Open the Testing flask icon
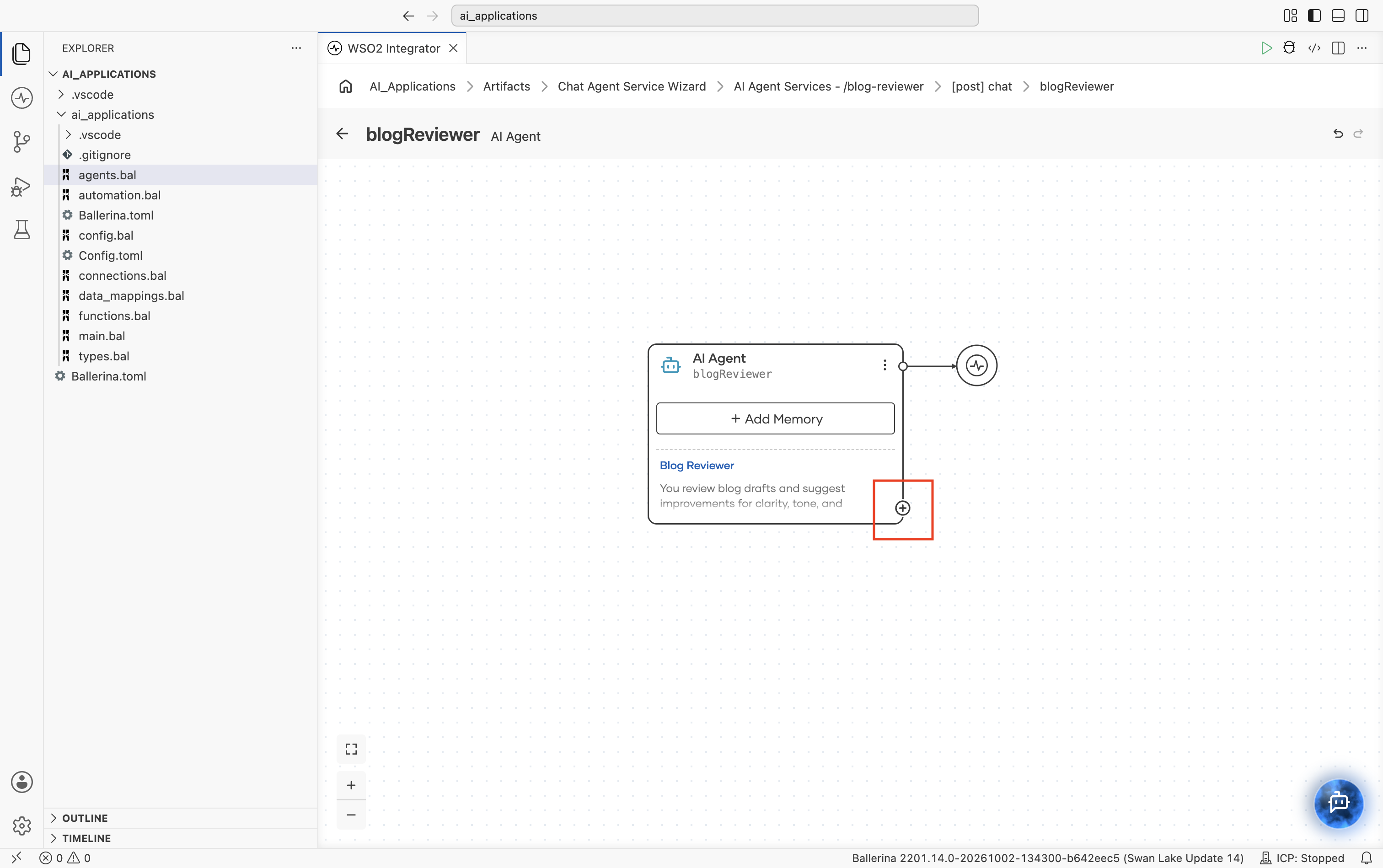This screenshot has height=868, width=1383. tap(21, 230)
